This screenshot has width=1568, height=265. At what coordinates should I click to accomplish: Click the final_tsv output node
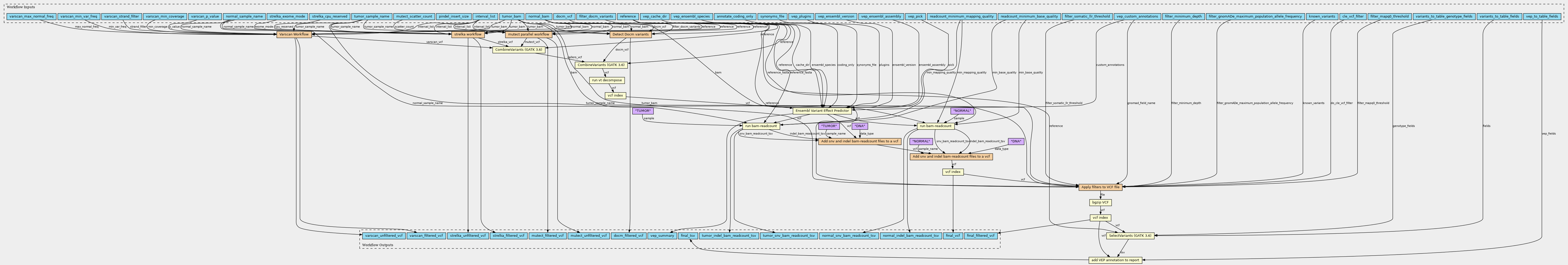coord(688,235)
